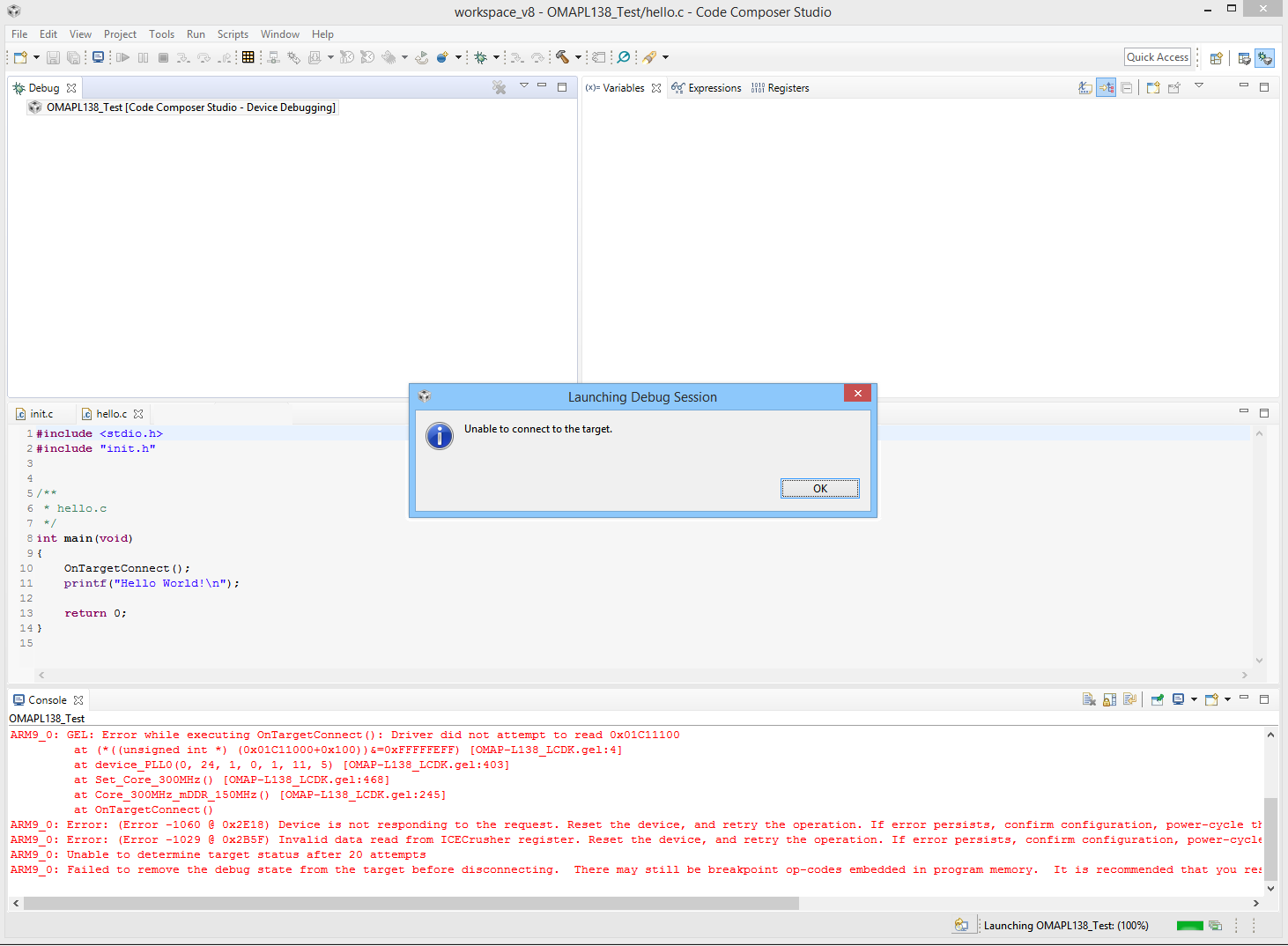Close the Launching Debug Session dialog
The width and height of the screenshot is (1288, 946).
[857, 394]
